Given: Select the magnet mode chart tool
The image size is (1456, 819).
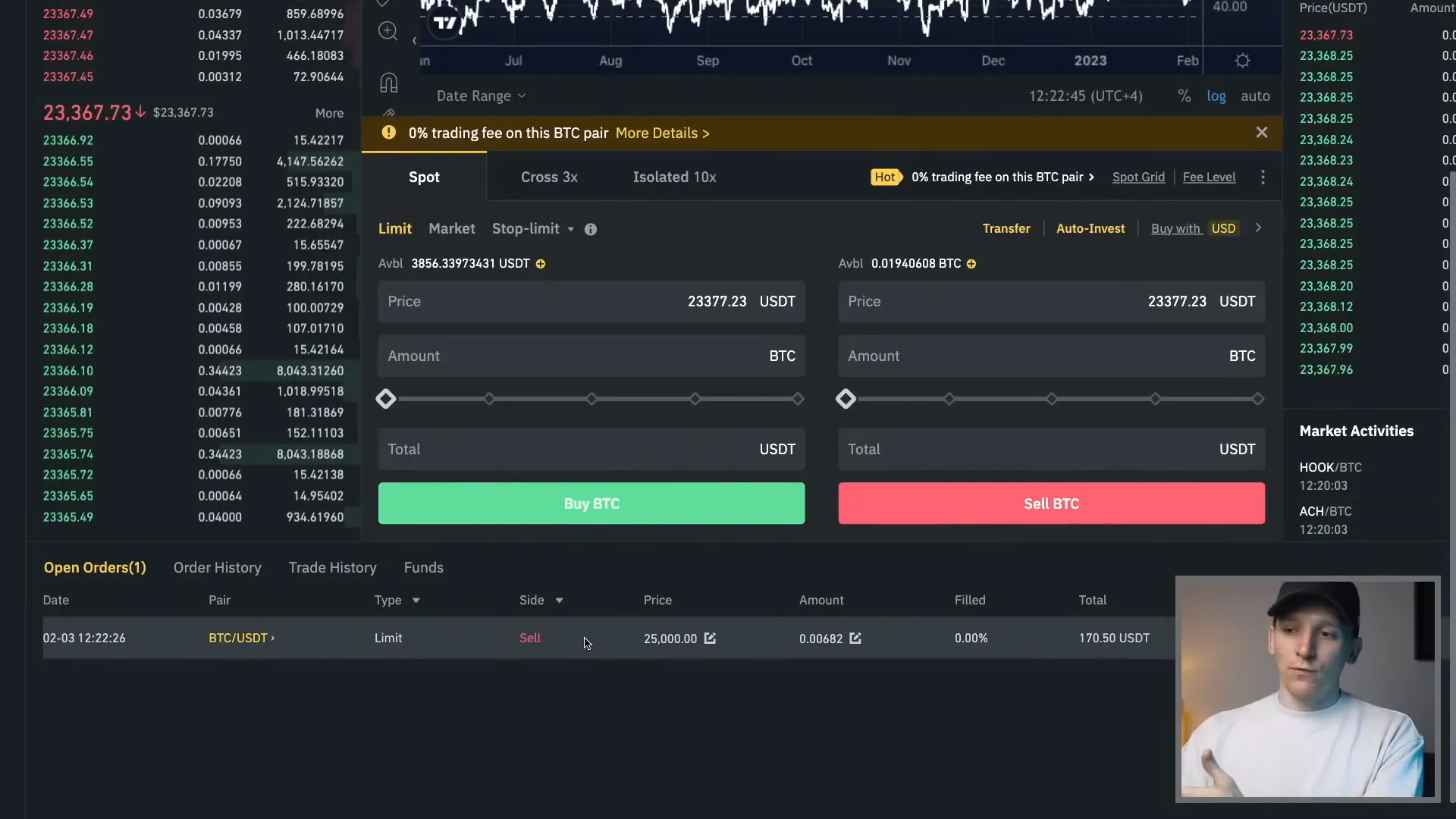Looking at the screenshot, I should 388,83.
